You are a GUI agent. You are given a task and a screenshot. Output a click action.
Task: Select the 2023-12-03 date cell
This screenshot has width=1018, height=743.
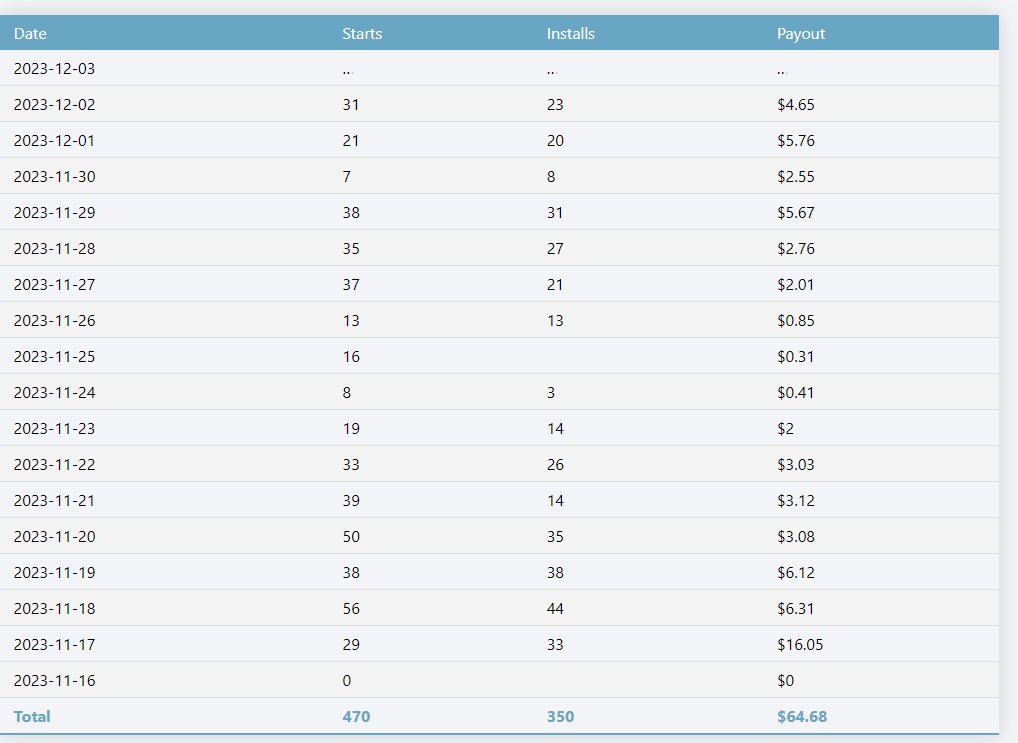[x=55, y=69]
